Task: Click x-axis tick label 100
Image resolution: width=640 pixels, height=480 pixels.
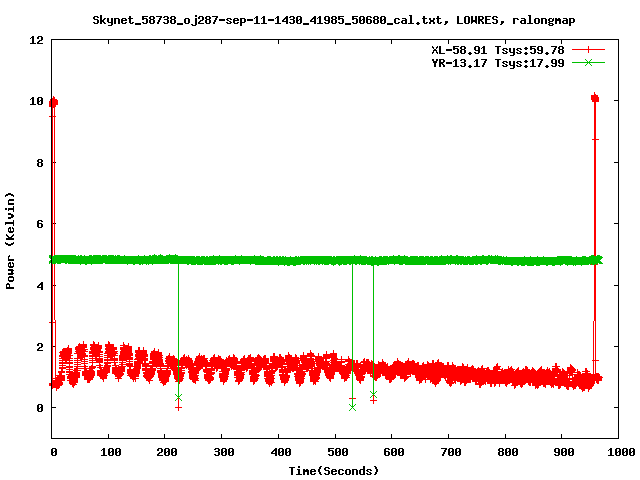Action: coord(111,452)
